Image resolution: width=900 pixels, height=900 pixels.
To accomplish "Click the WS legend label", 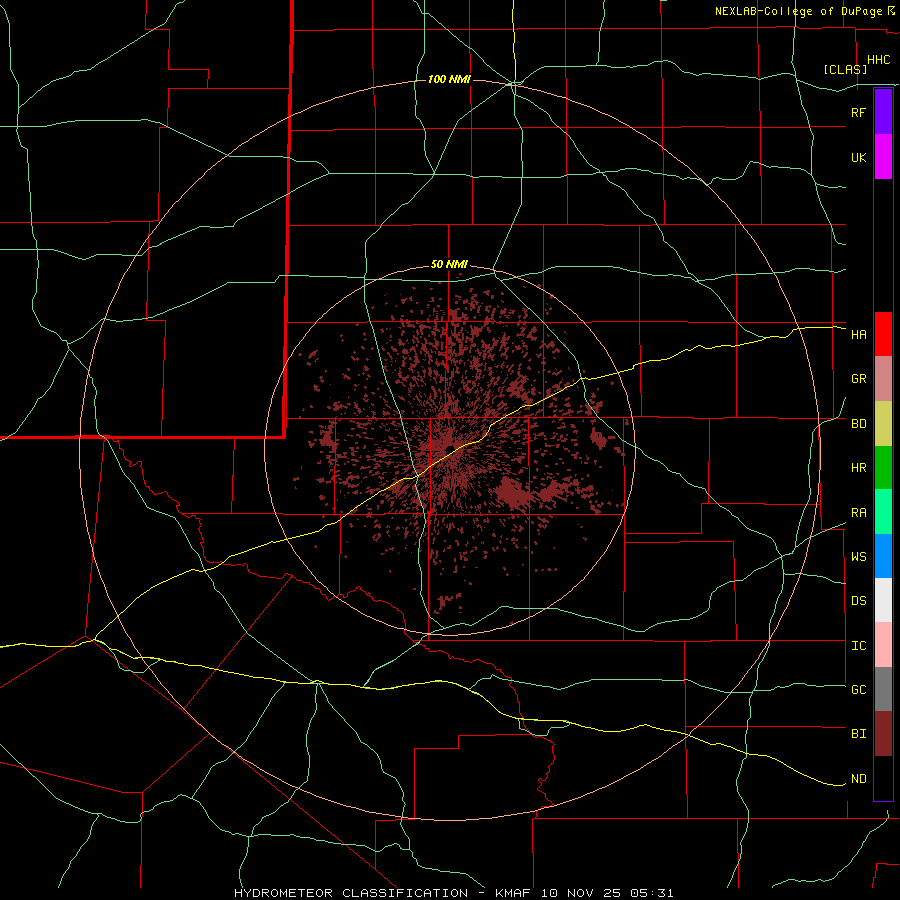I will pyautogui.click(x=858, y=557).
